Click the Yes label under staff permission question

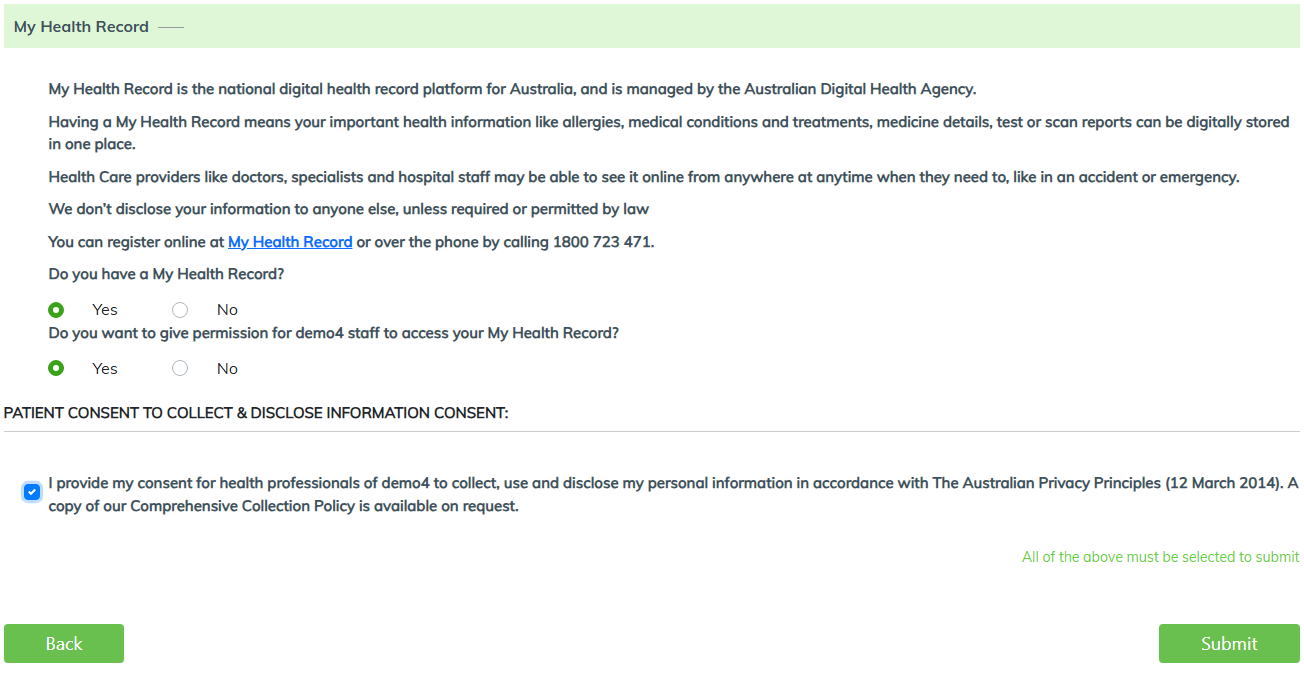coord(105,369)
